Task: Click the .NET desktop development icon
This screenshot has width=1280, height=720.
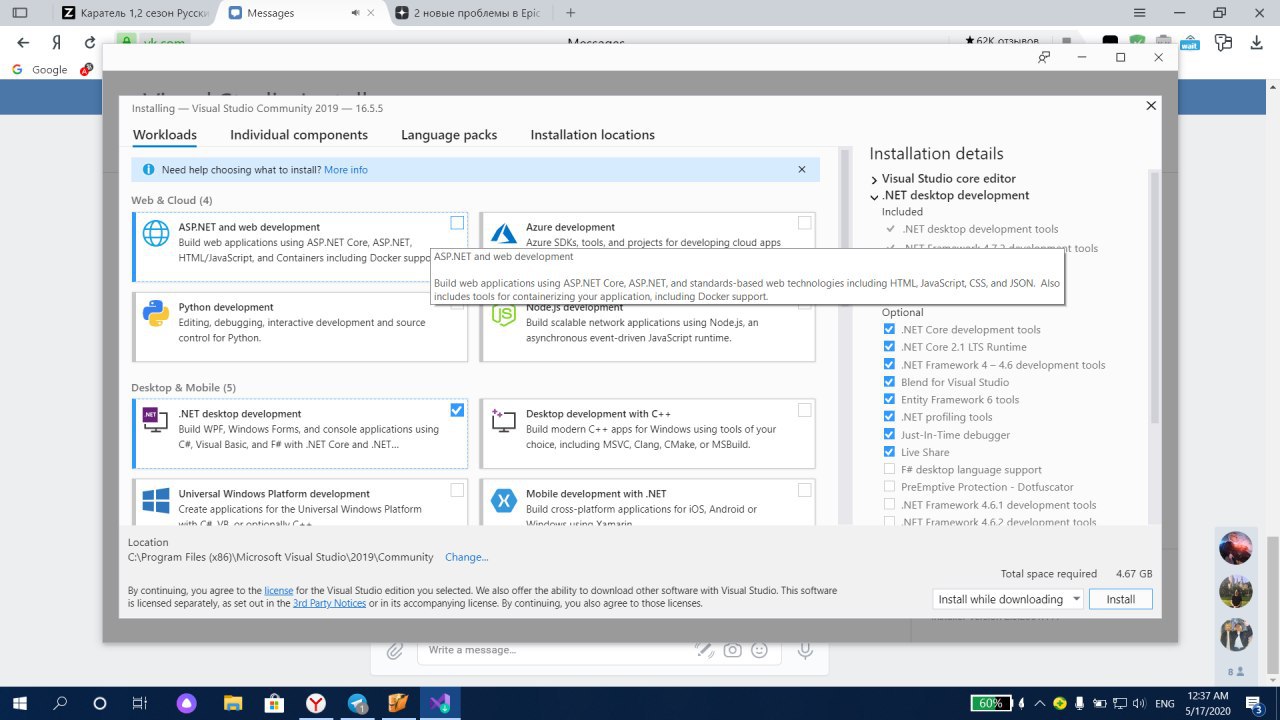Action: click(156, 420)
